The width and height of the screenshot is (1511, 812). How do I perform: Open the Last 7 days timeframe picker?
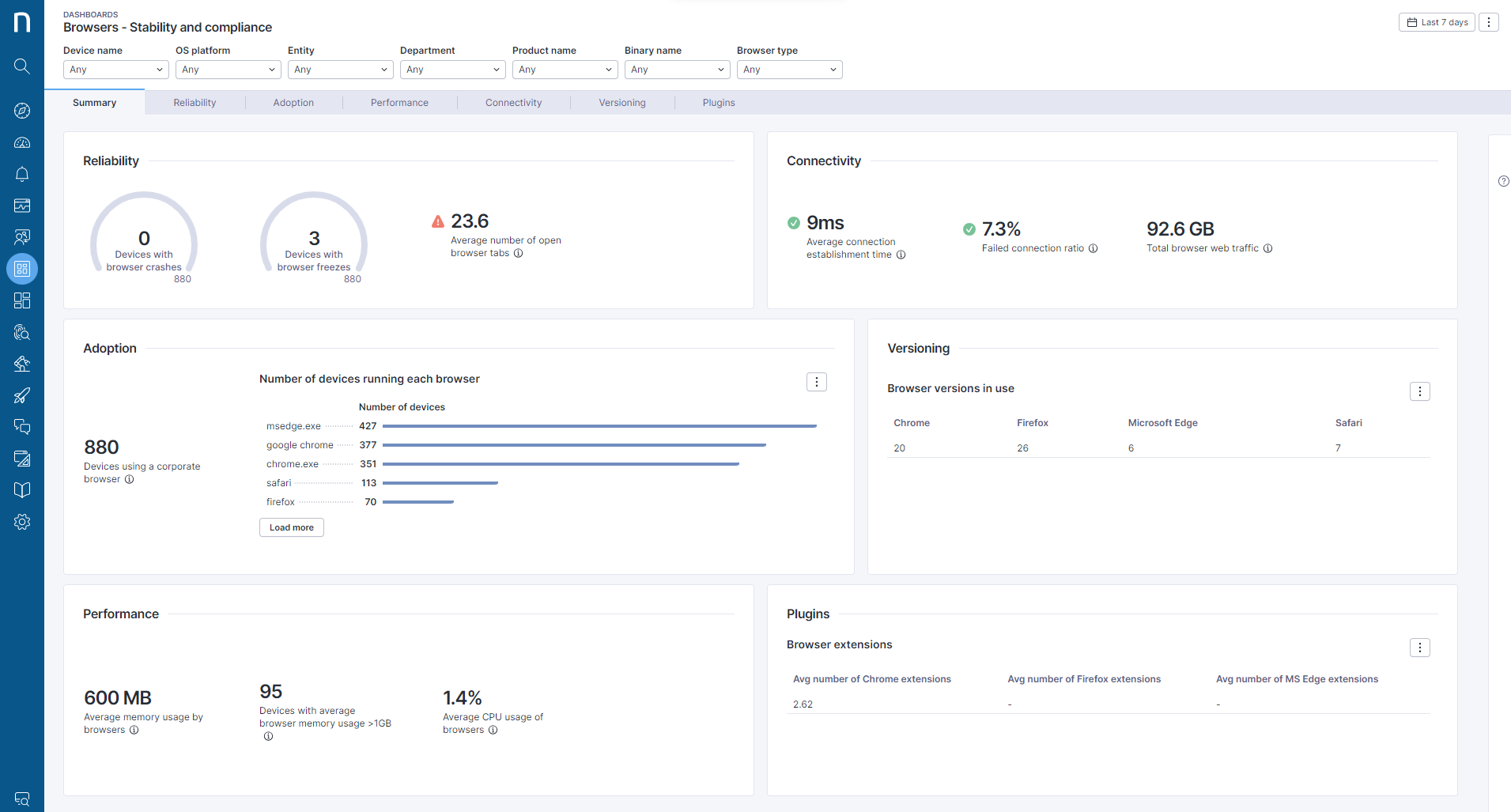[1437, 22]
